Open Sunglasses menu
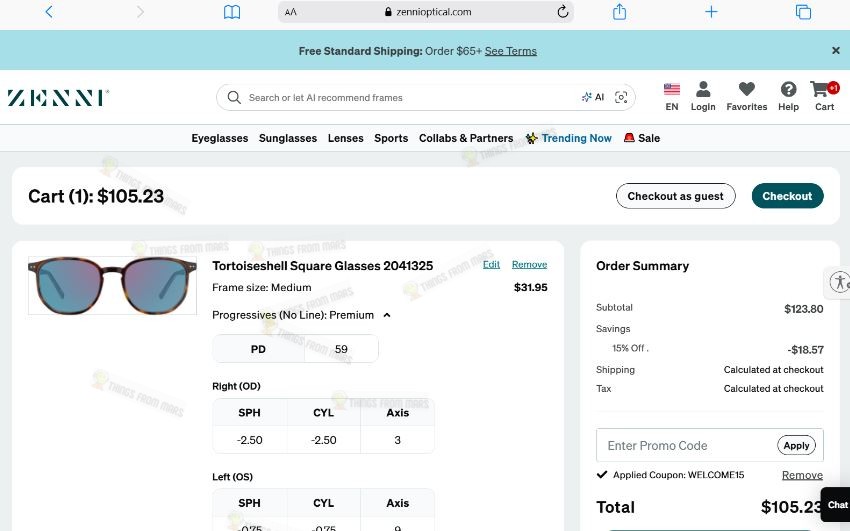 [x=288, y=138]
